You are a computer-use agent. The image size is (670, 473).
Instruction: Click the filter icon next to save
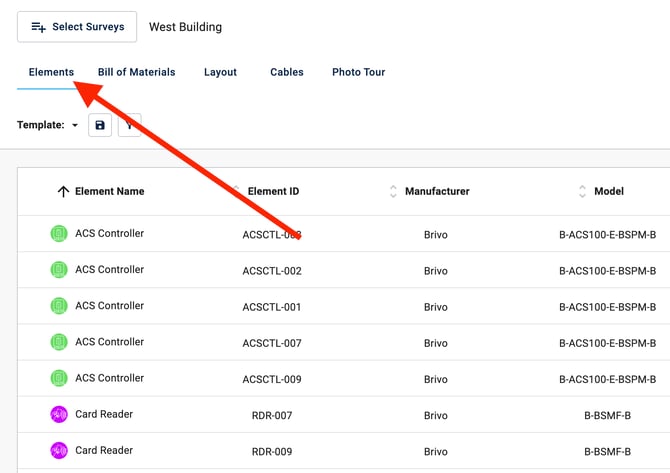130,125
